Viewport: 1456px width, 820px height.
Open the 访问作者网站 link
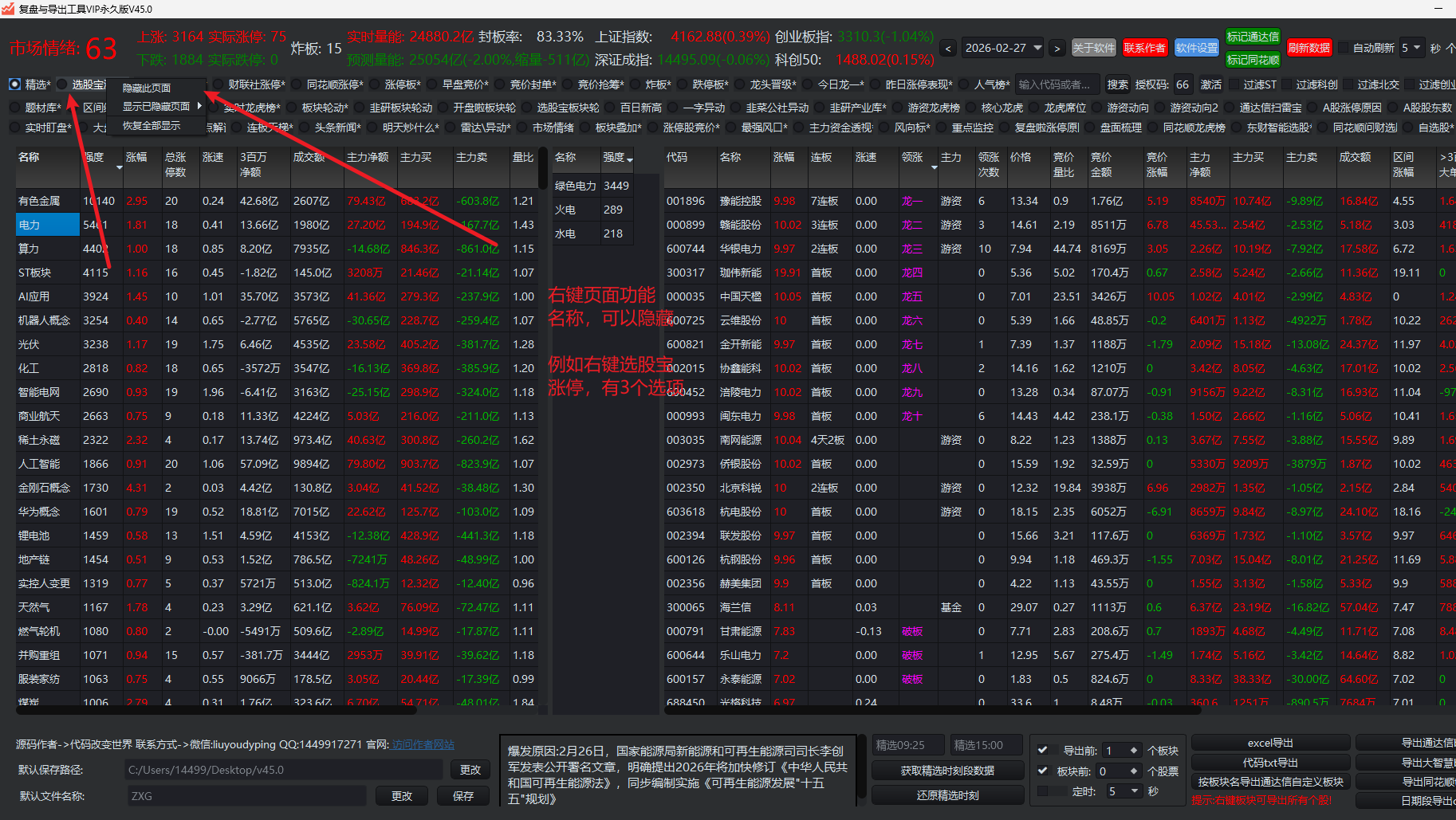423,744
